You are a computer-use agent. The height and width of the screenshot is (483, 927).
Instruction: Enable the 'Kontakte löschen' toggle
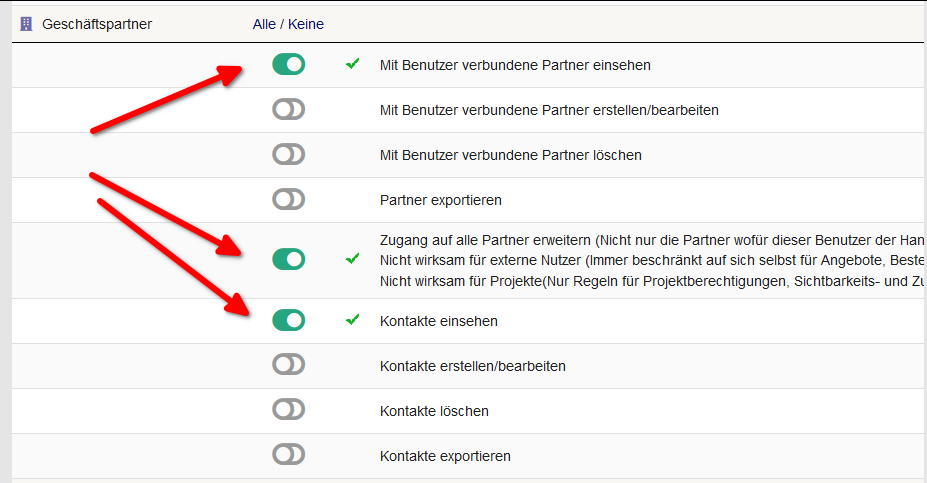[288, 410]
